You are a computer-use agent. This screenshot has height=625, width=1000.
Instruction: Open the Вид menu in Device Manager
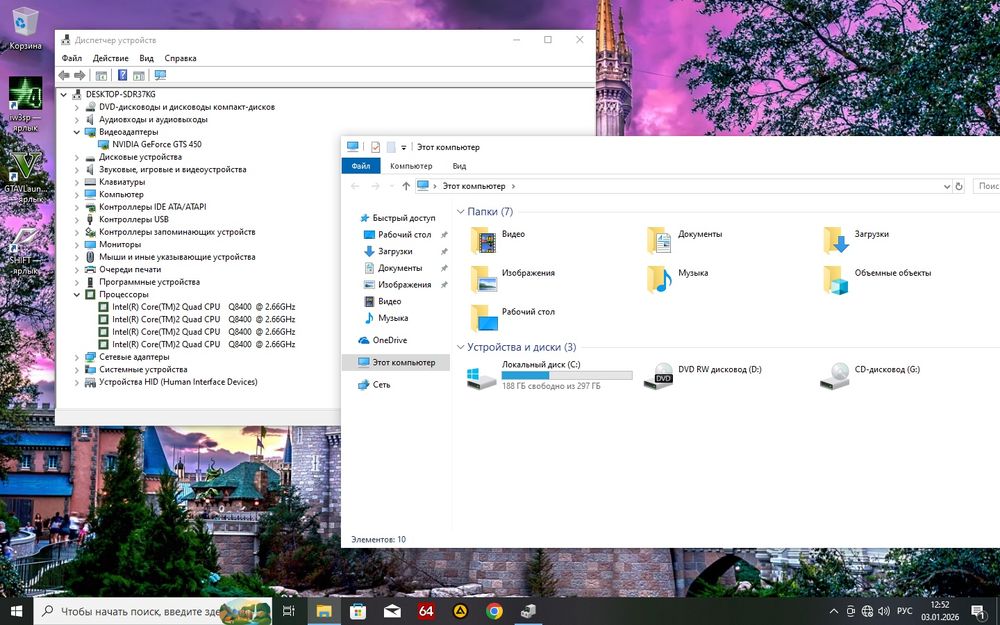[147, 58]
